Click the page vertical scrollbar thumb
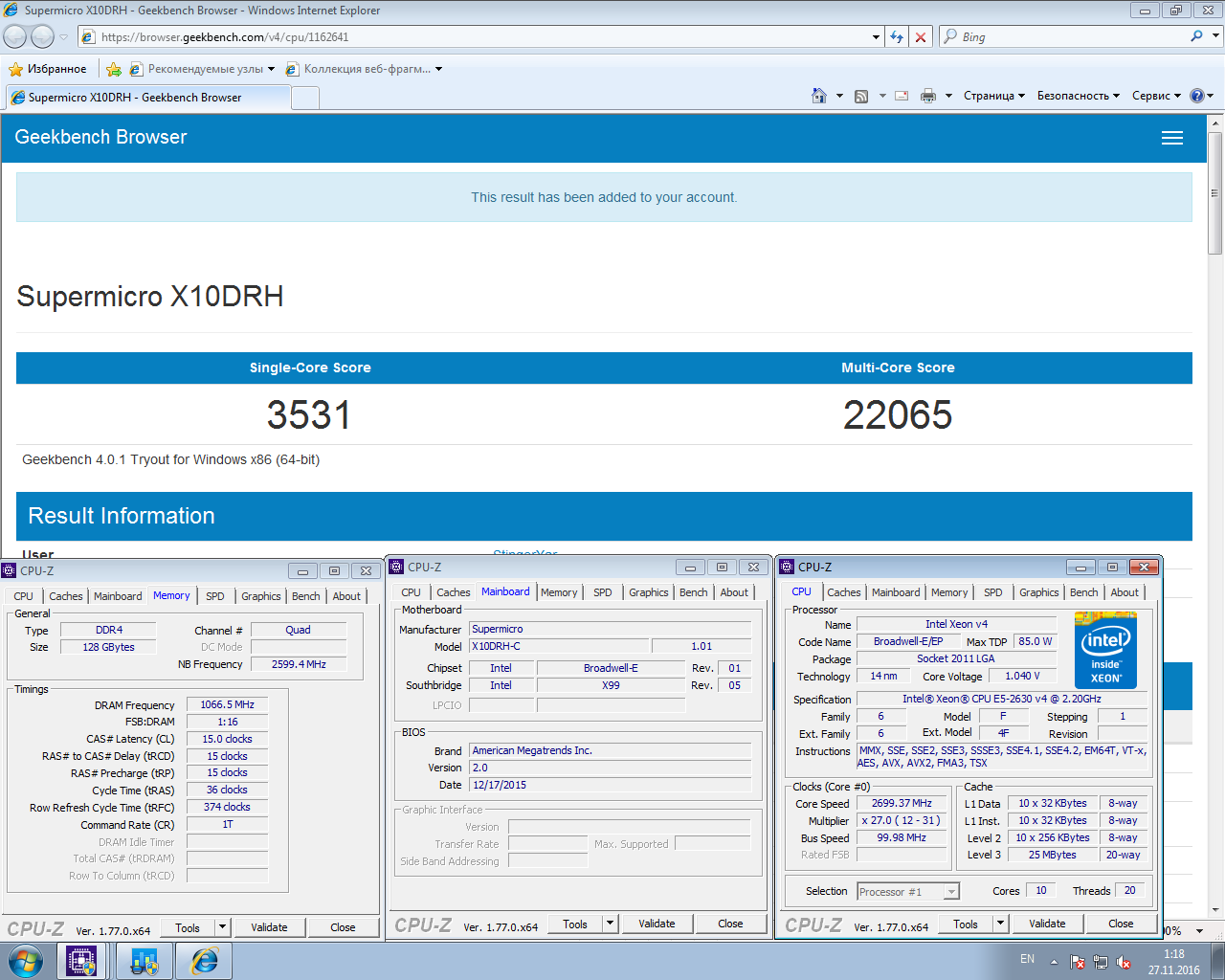Viewport: 1225px width, 980px height. tap(1215, 192)
